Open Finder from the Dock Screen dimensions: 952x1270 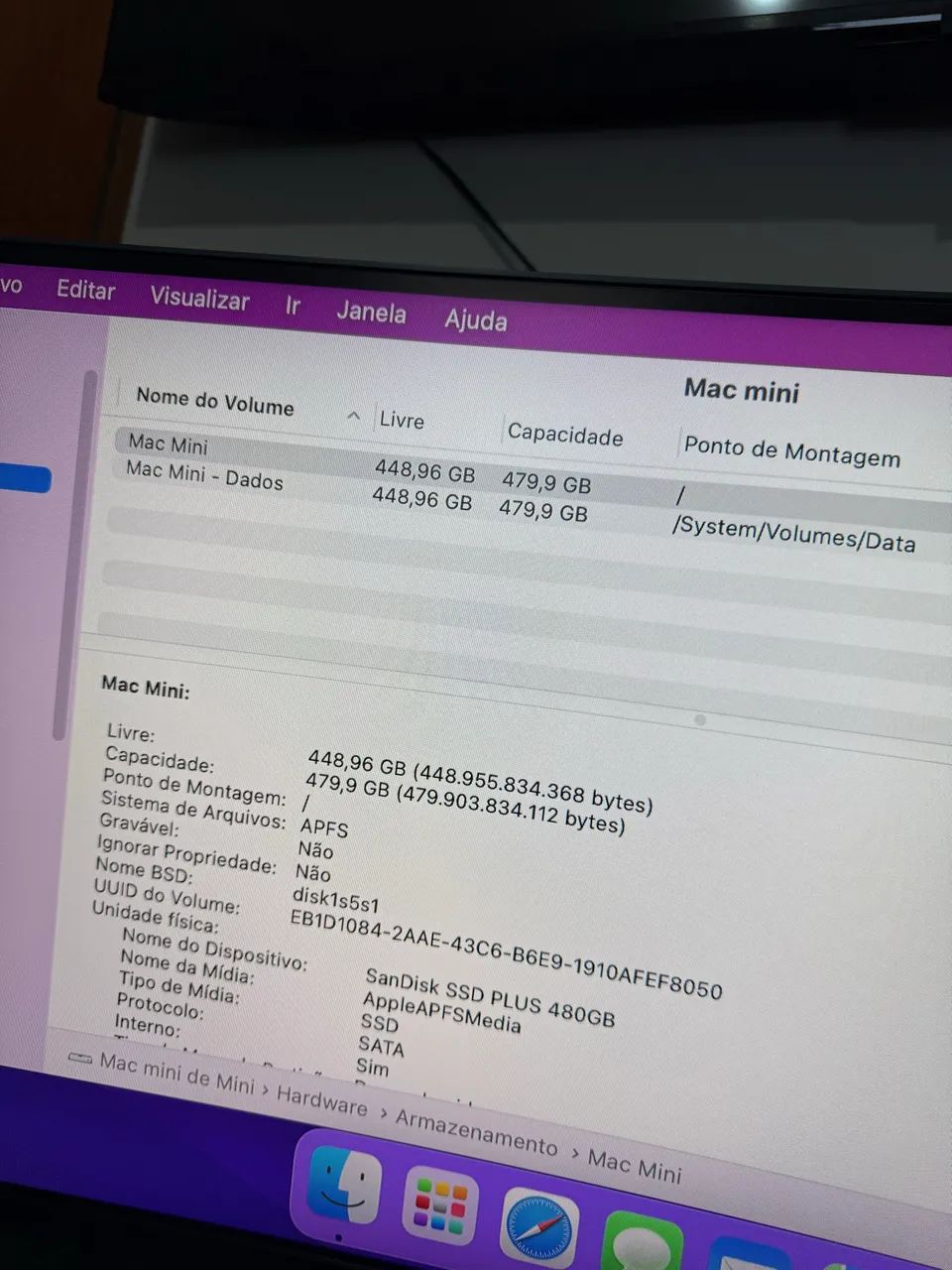(x=343, y=1185)
